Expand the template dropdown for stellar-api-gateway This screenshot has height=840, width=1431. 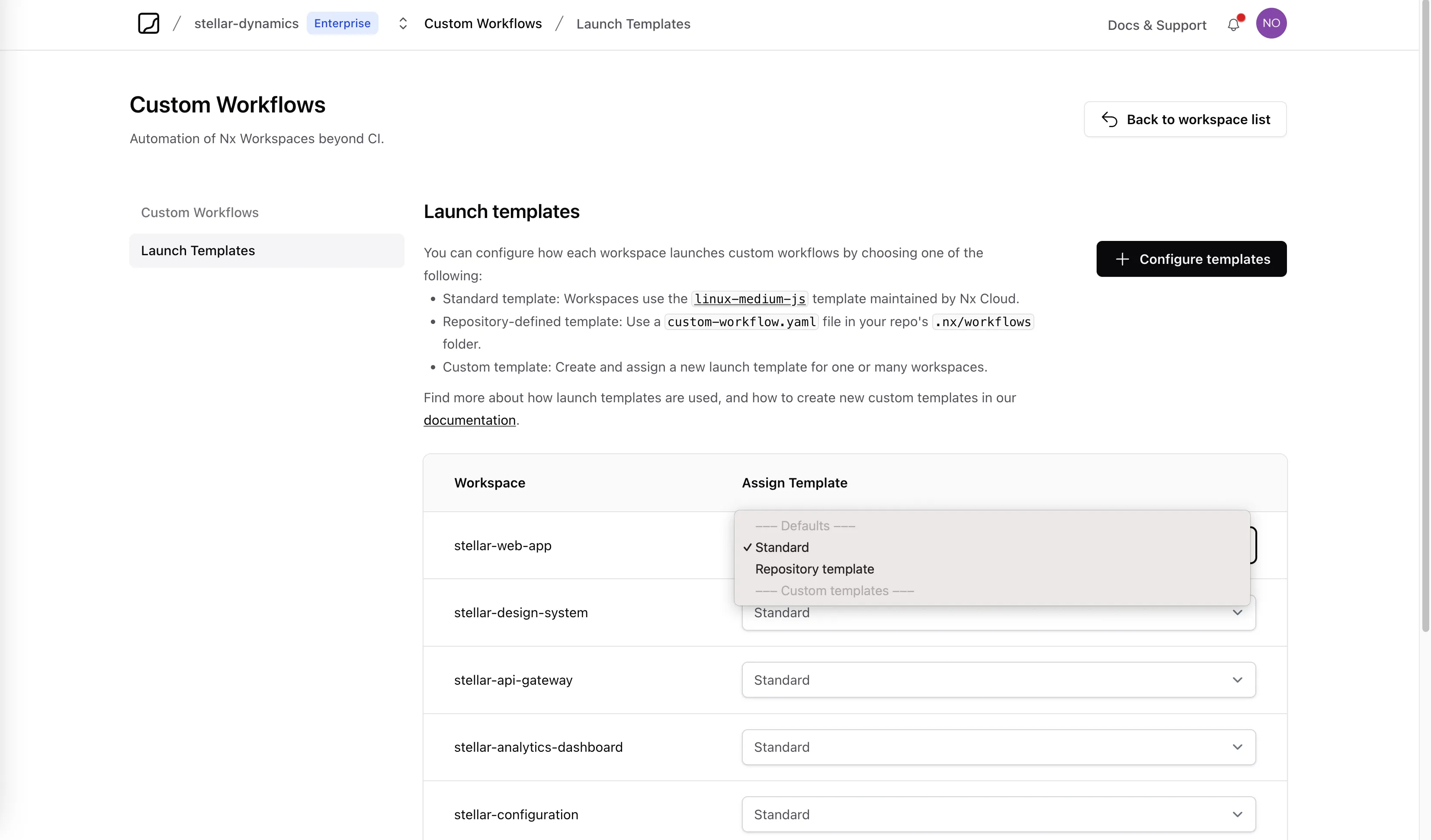[999, 679]
